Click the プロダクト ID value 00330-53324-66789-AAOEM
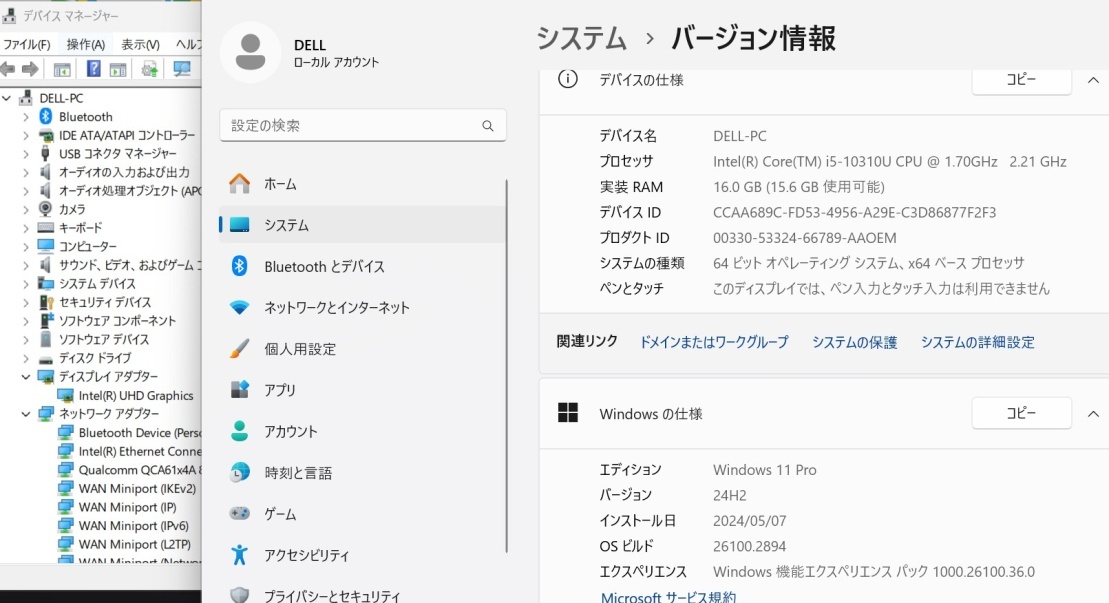 coord(804,238)
